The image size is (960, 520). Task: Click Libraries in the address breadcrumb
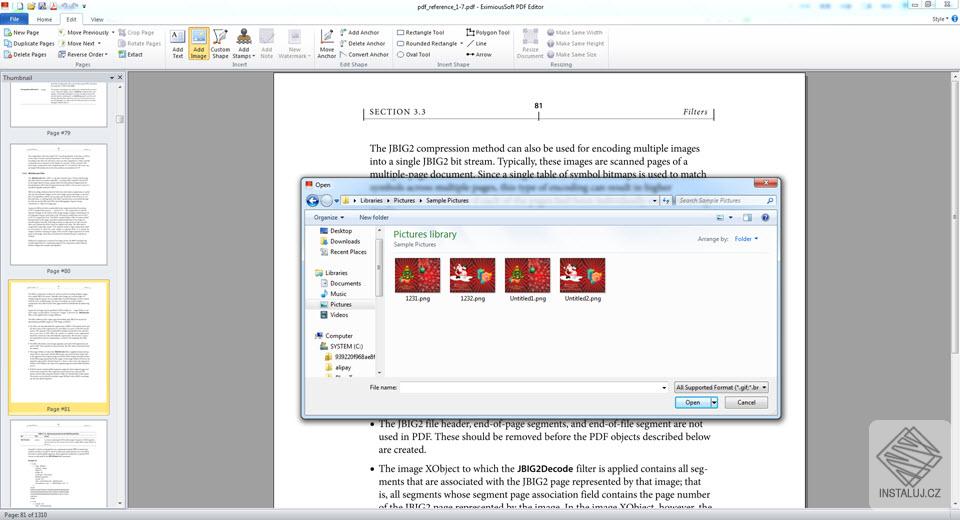(371, 200)
